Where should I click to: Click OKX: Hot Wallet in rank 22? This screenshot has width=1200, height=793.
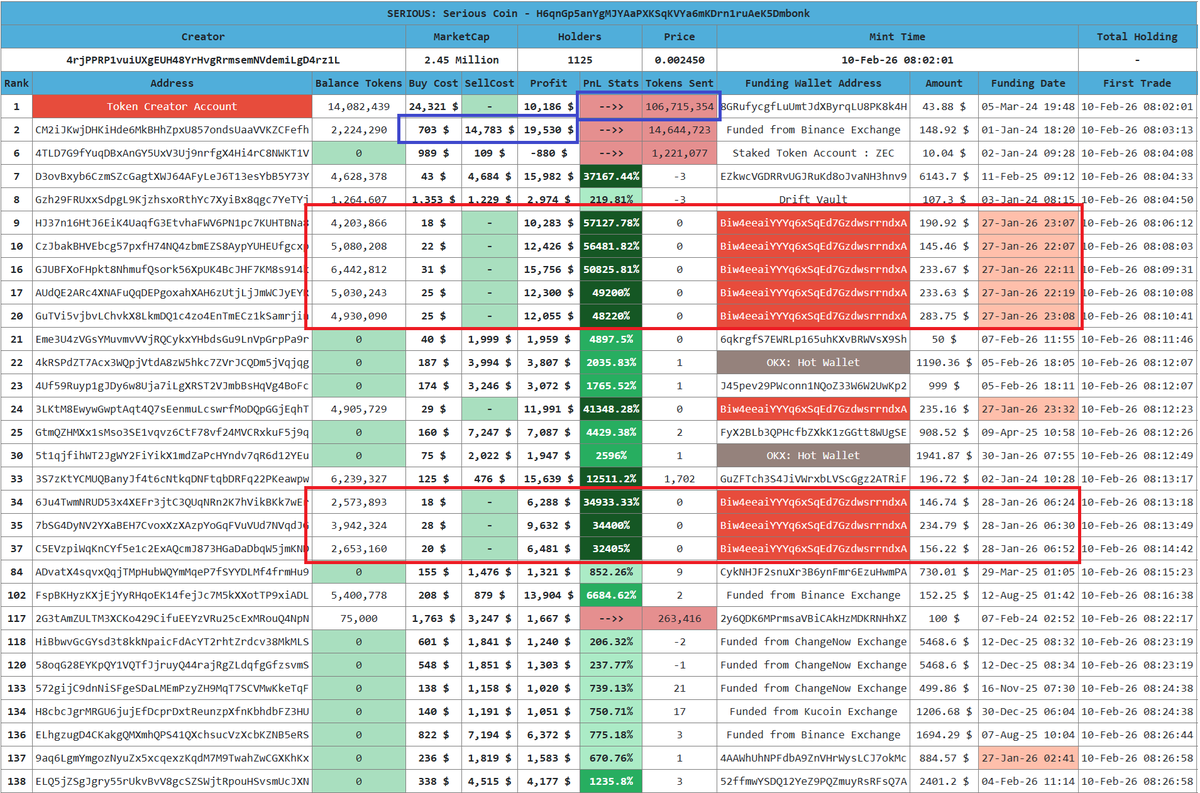click(x=812, y=362)
